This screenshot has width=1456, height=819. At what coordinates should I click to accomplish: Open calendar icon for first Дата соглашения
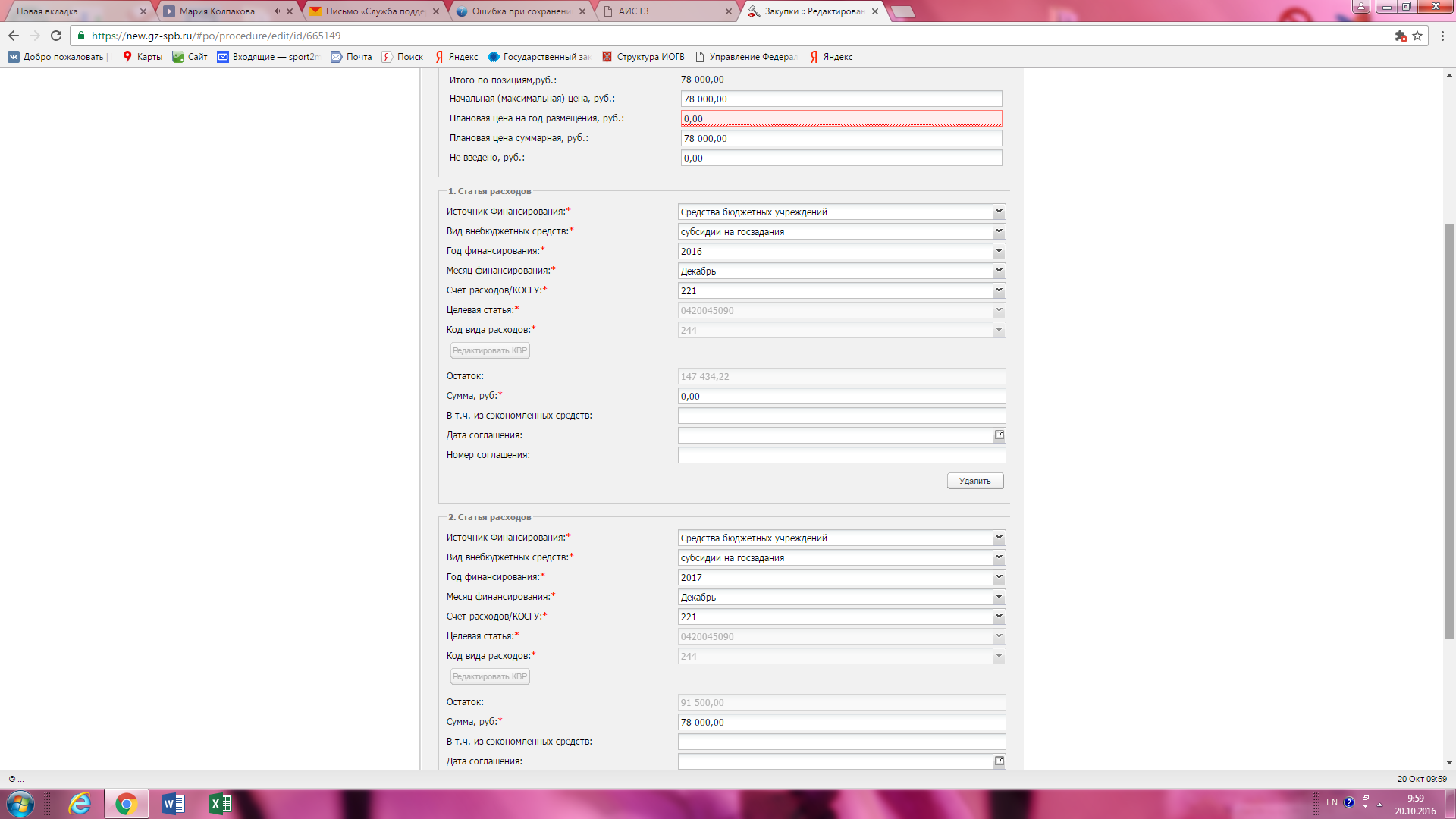(x=999, y=435)
